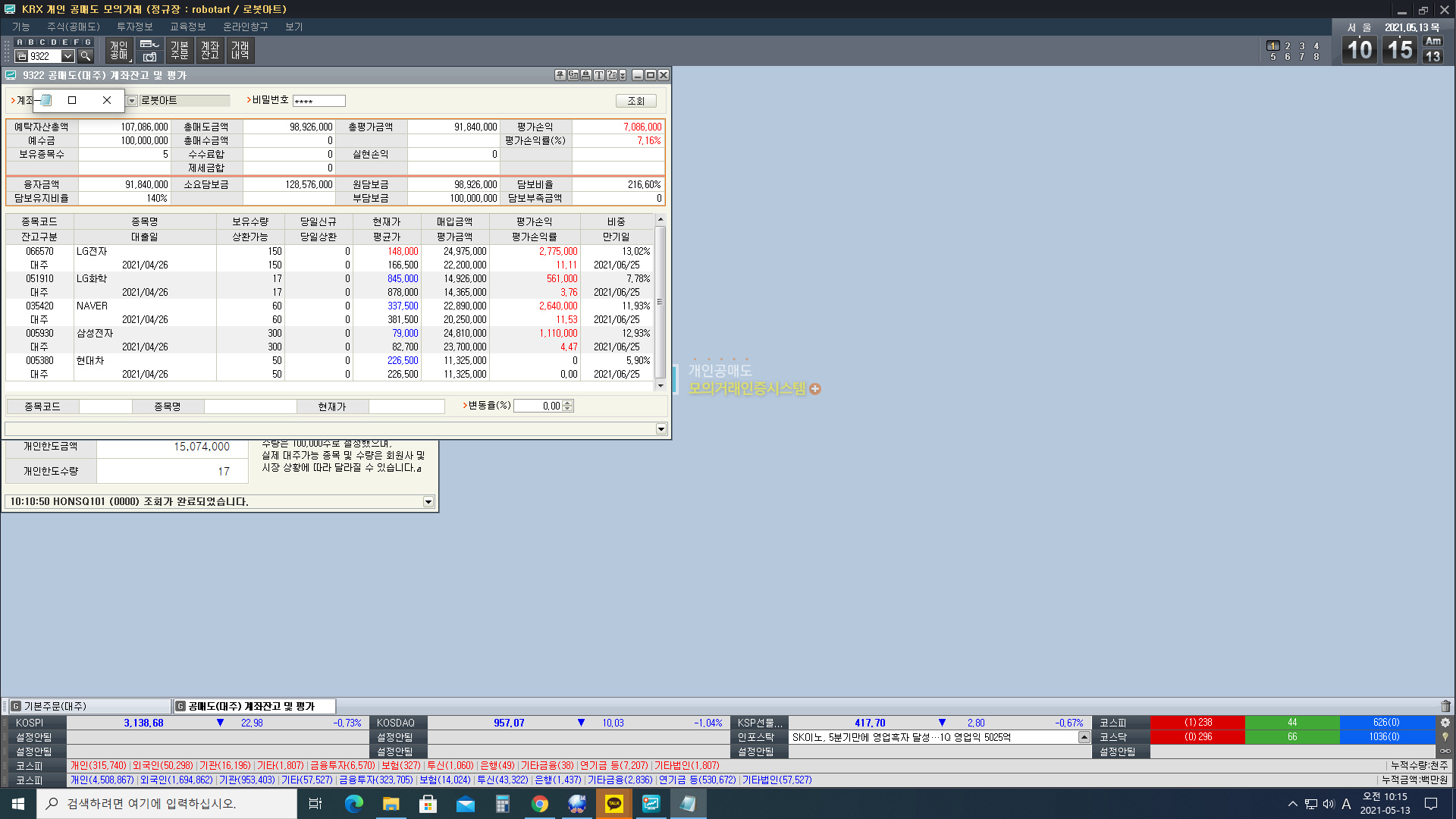Open account dropdown arrow before 로봇아트

point(132,101)
